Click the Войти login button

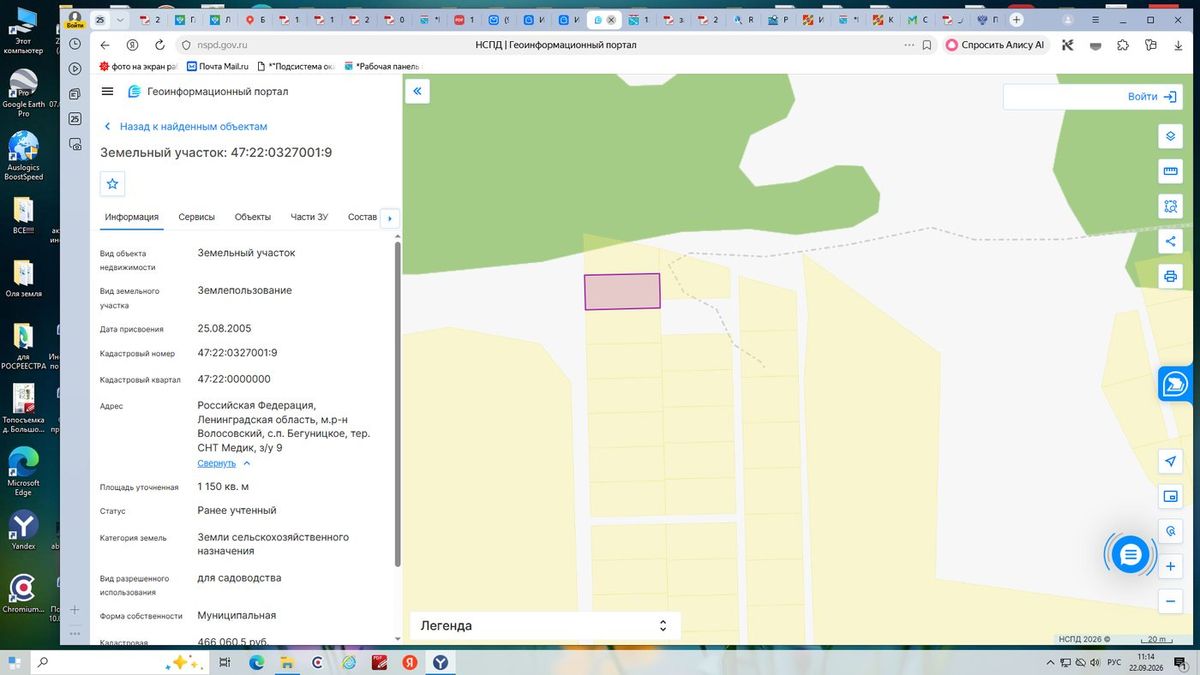[1152, 97]
